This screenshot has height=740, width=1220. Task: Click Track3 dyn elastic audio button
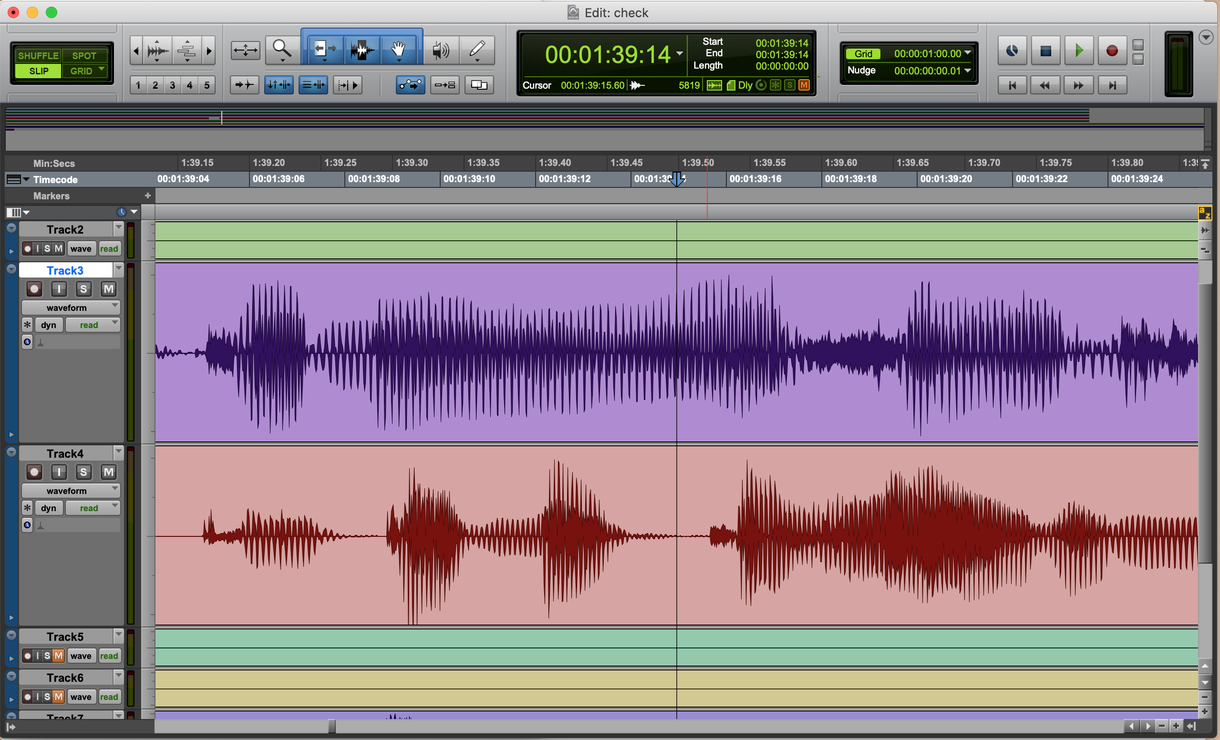tap(49, 325)
